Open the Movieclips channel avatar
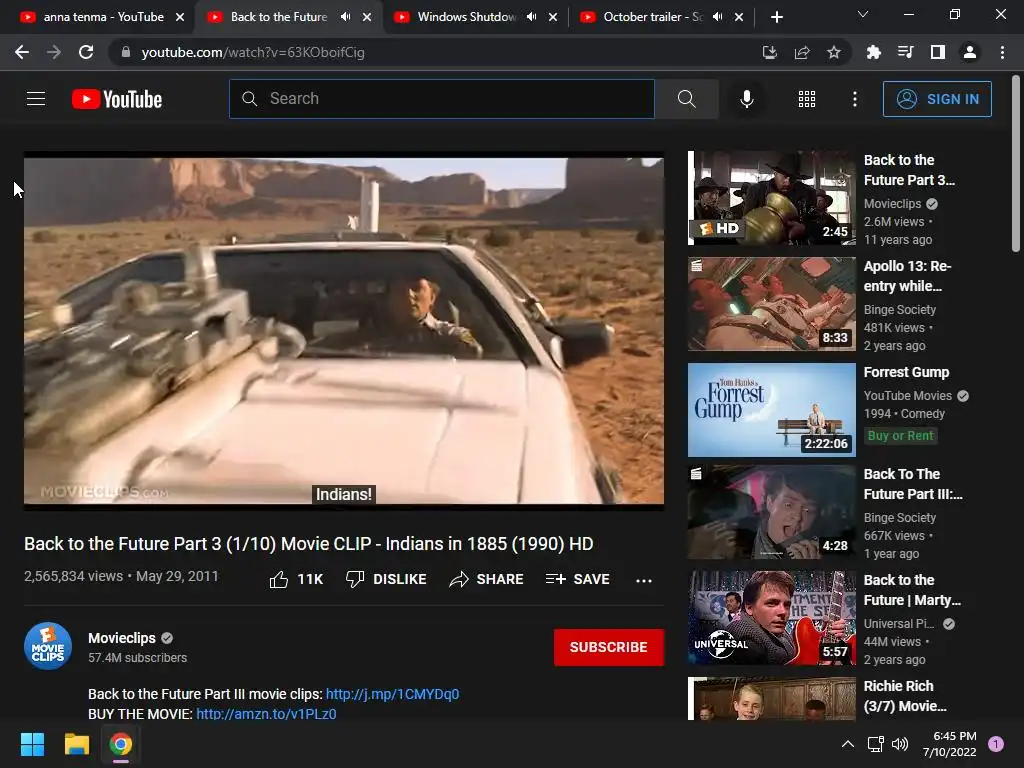The image size is (1024, 768). coord(48,647)
